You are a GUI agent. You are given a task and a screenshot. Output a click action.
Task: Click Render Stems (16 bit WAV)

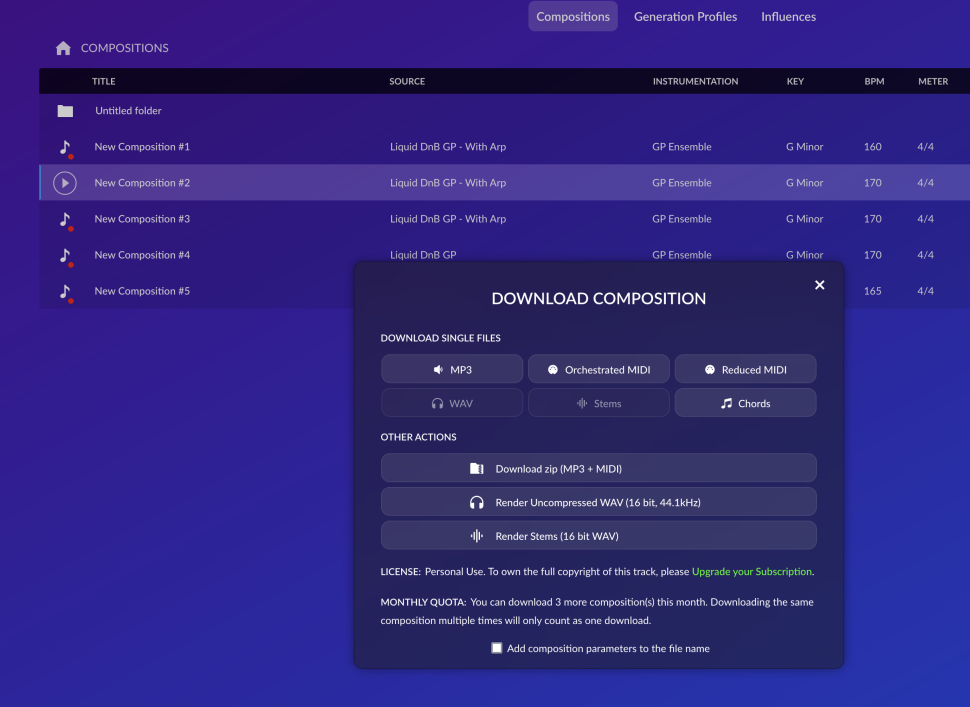pos(598,536)
